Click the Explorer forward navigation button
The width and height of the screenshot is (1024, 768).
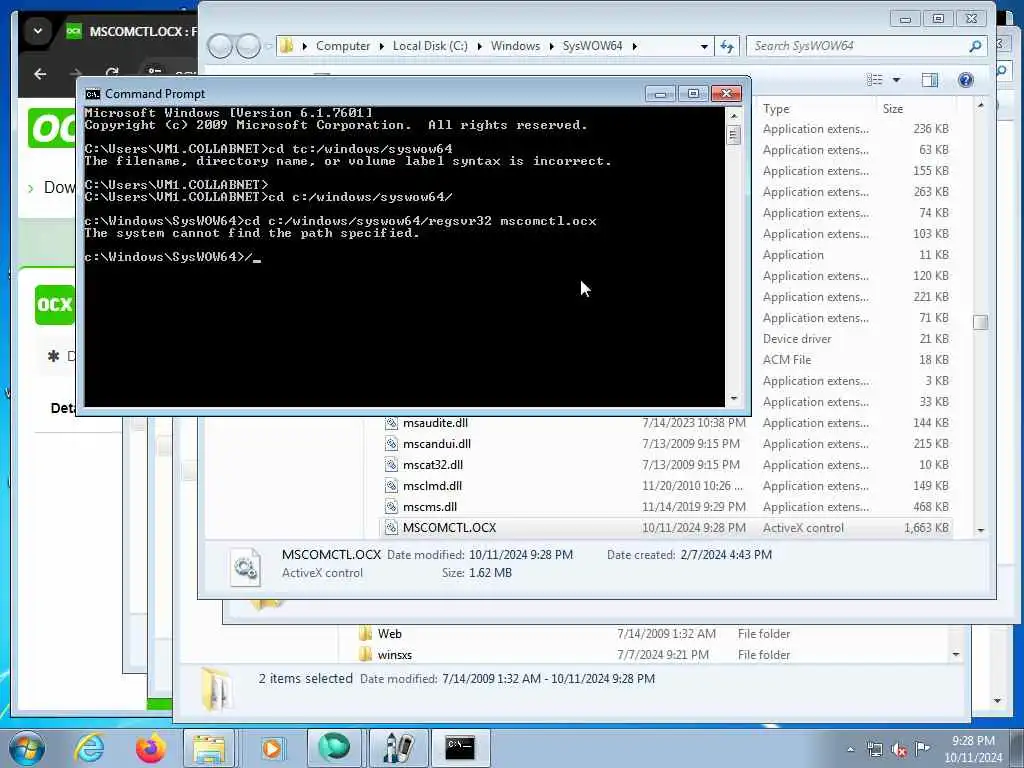click(x=248, y=46)
